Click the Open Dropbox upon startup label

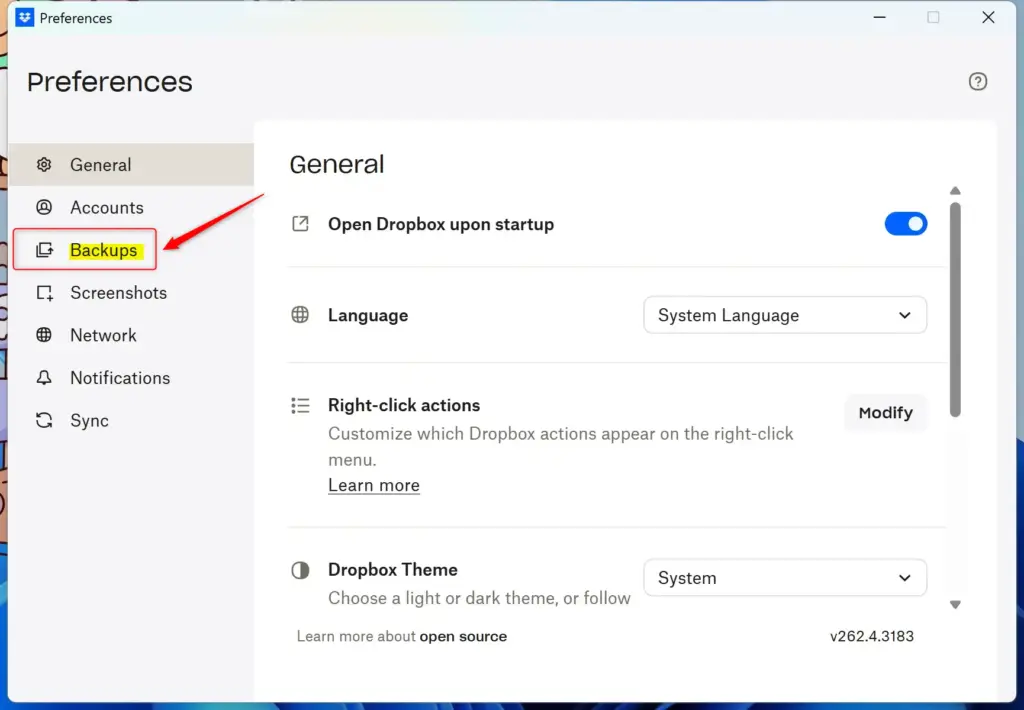[441, 224]
